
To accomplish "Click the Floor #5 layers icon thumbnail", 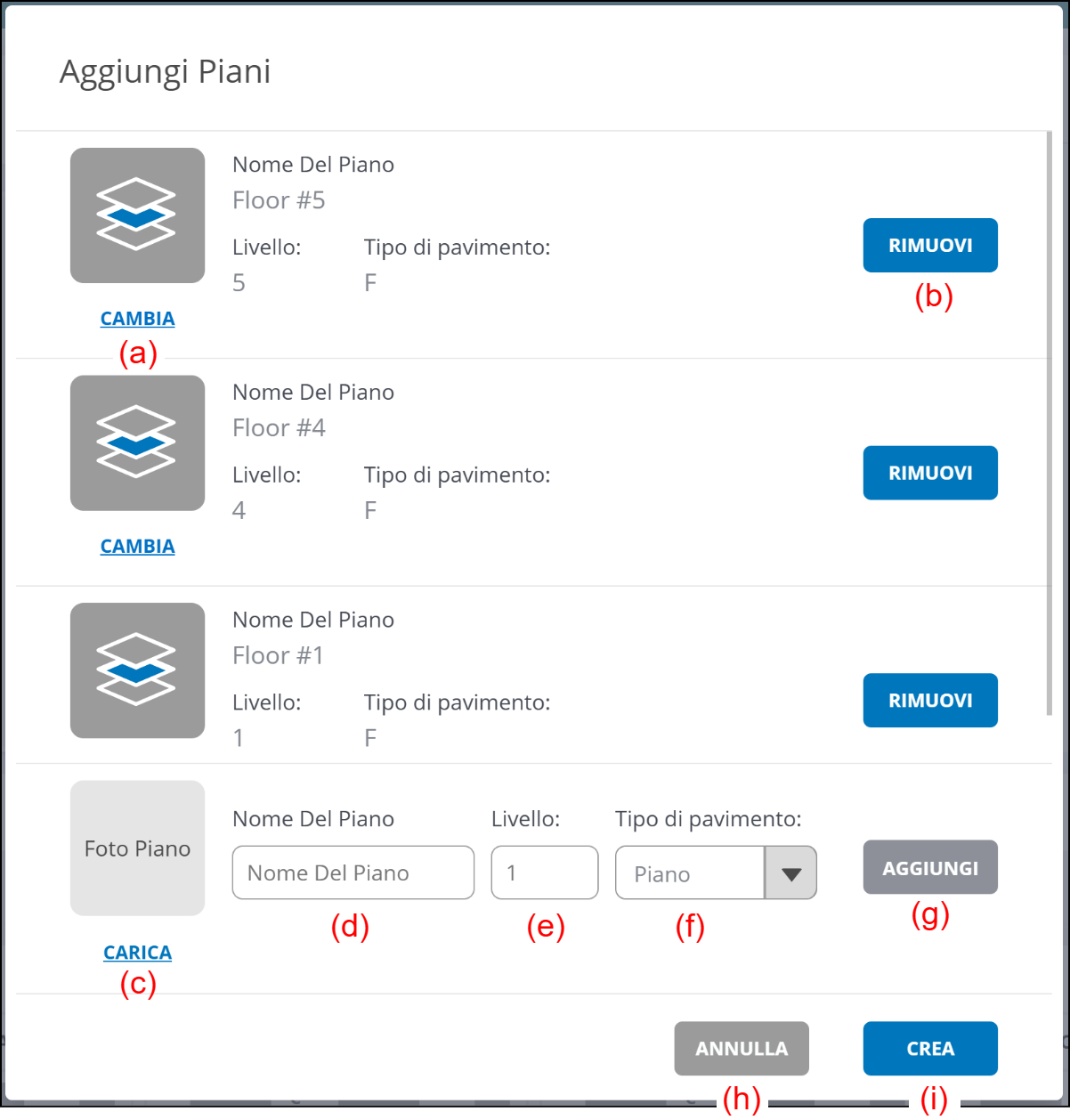I will pyautogui.click(x=137, y=215).
